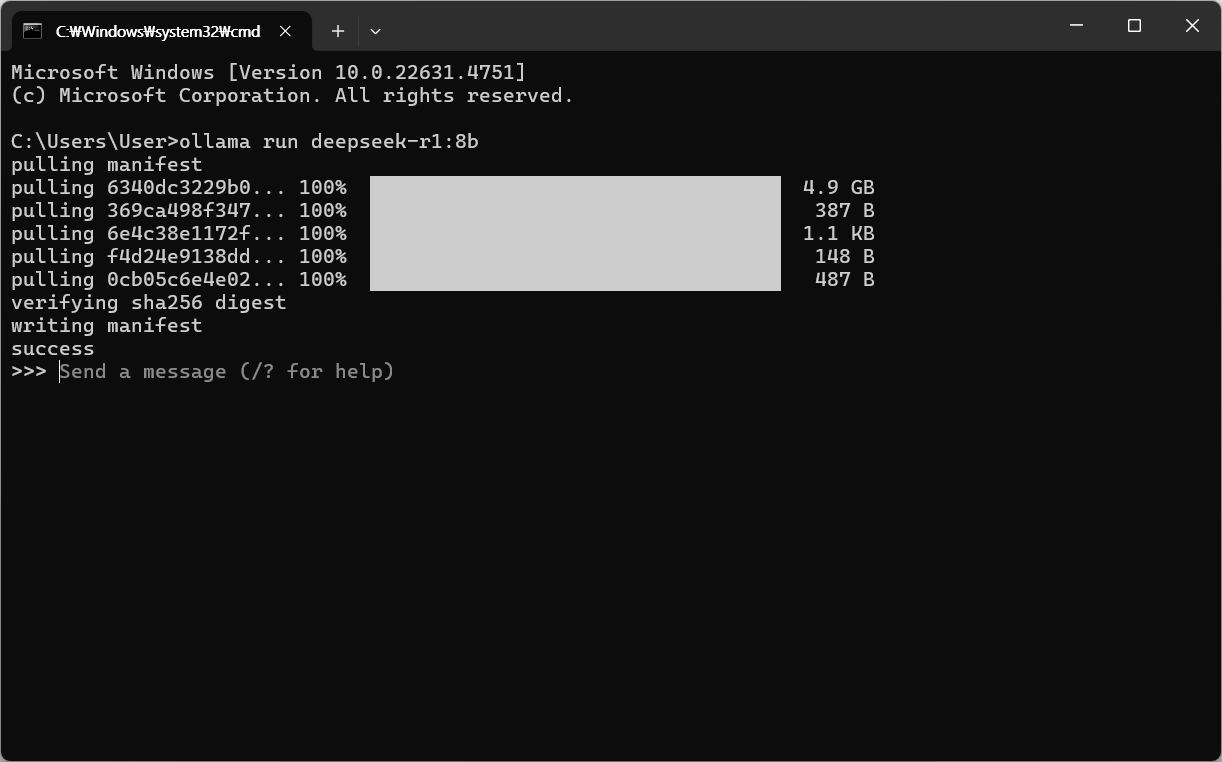Click the Microsoft Windows version line
The height and width of the screenshot is (762, 1222).
pos(268,73)
